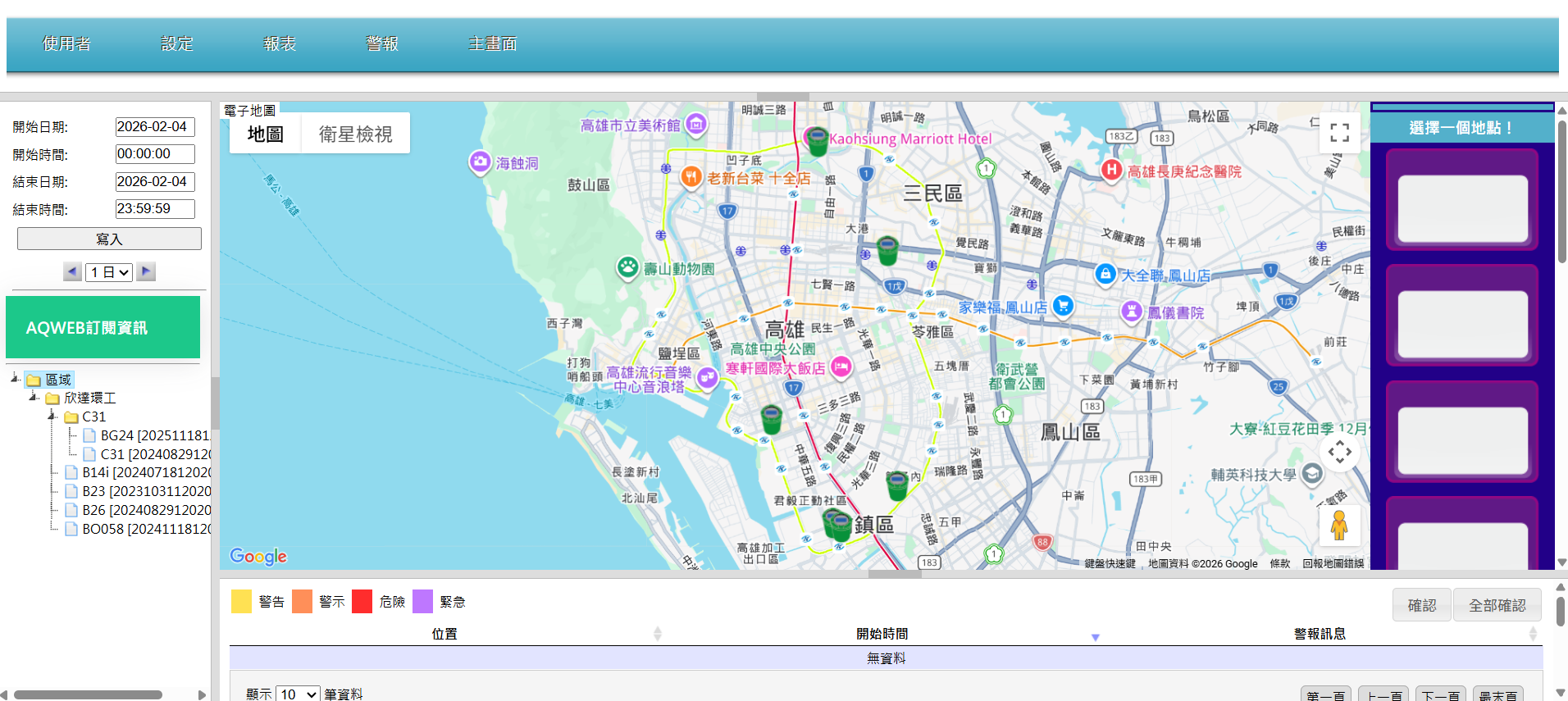Click 輔英科技大學 school pin icon
Image resolution: width=1568 pixels, height=701 pixels.
coord(1312,473)
